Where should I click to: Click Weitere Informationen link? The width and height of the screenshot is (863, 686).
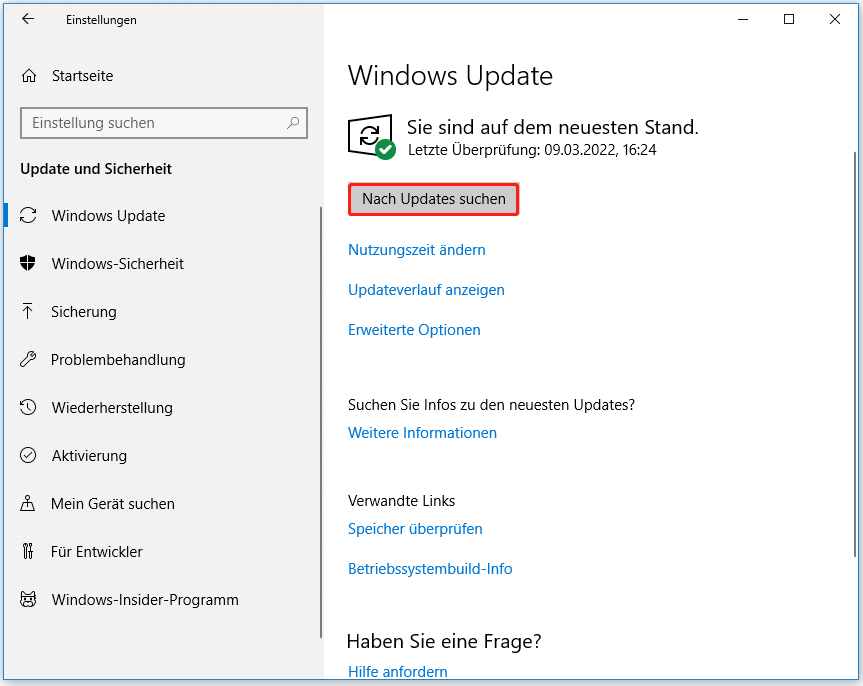[422, 432]
